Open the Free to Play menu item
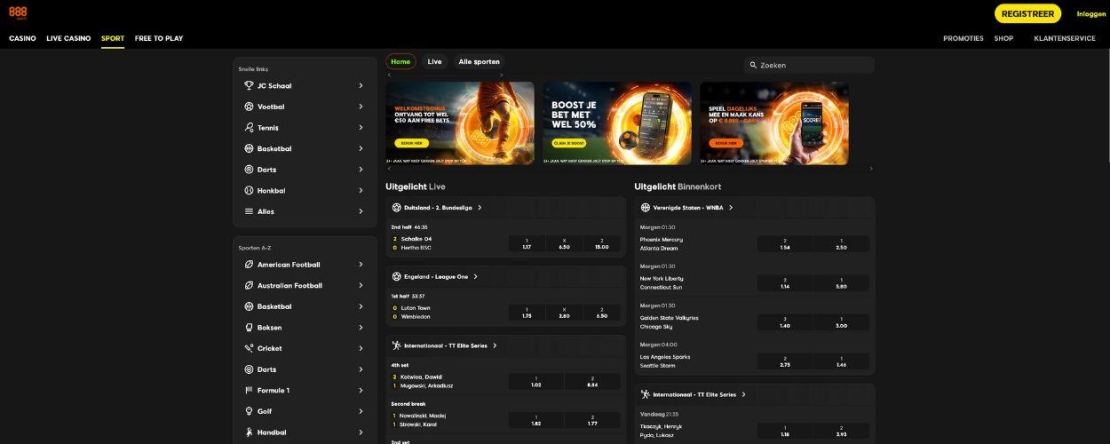Image resolution: width=1110 pixels, height=444 pixels. (x=159, y=38)
